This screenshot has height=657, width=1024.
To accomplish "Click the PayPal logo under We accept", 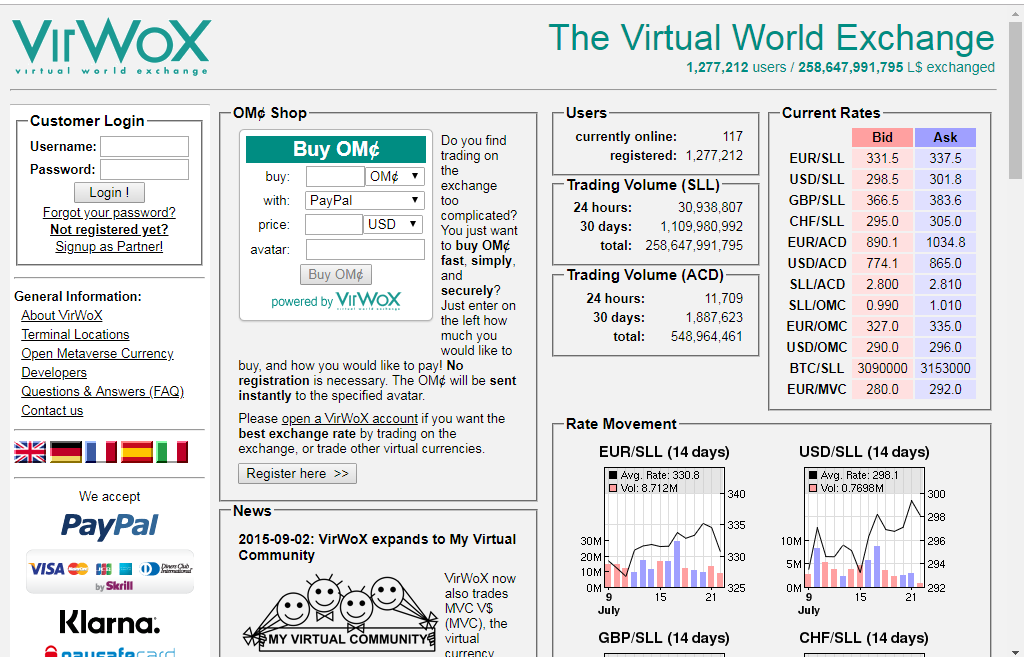I will point(110,526).
